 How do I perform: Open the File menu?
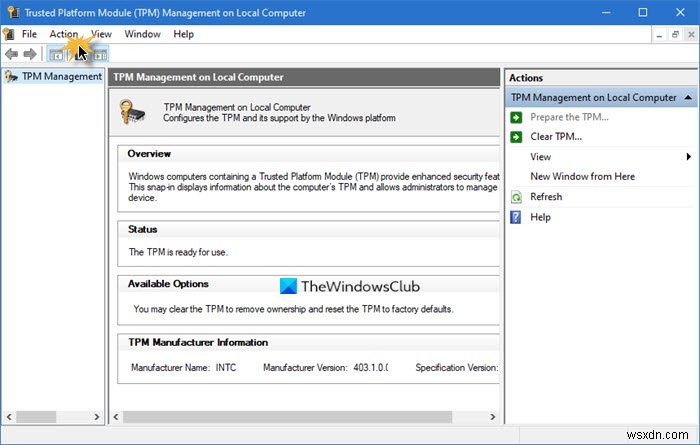(29, 34)
